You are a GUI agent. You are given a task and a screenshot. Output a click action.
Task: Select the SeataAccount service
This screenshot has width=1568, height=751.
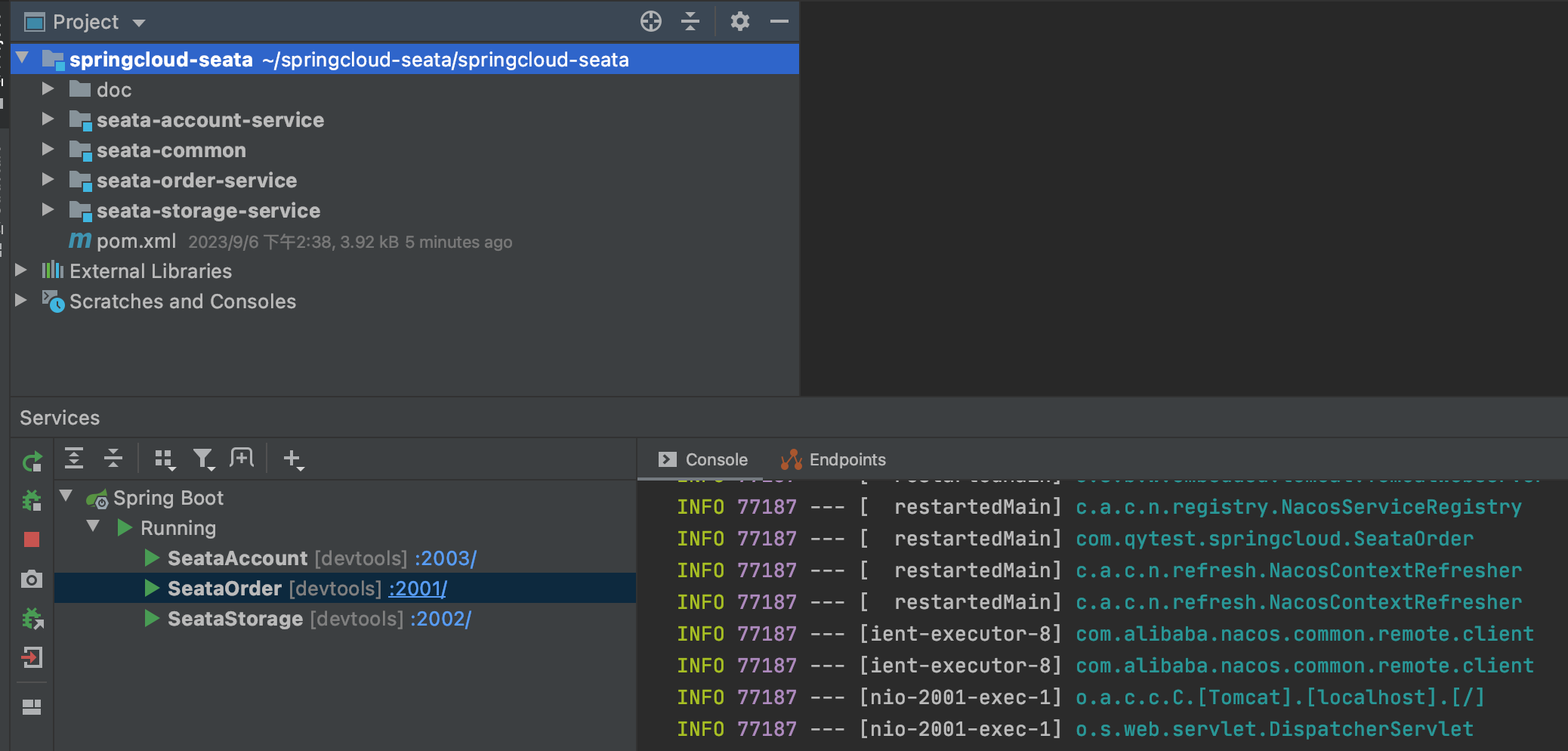pyautogui.click(x=345, y=558)
